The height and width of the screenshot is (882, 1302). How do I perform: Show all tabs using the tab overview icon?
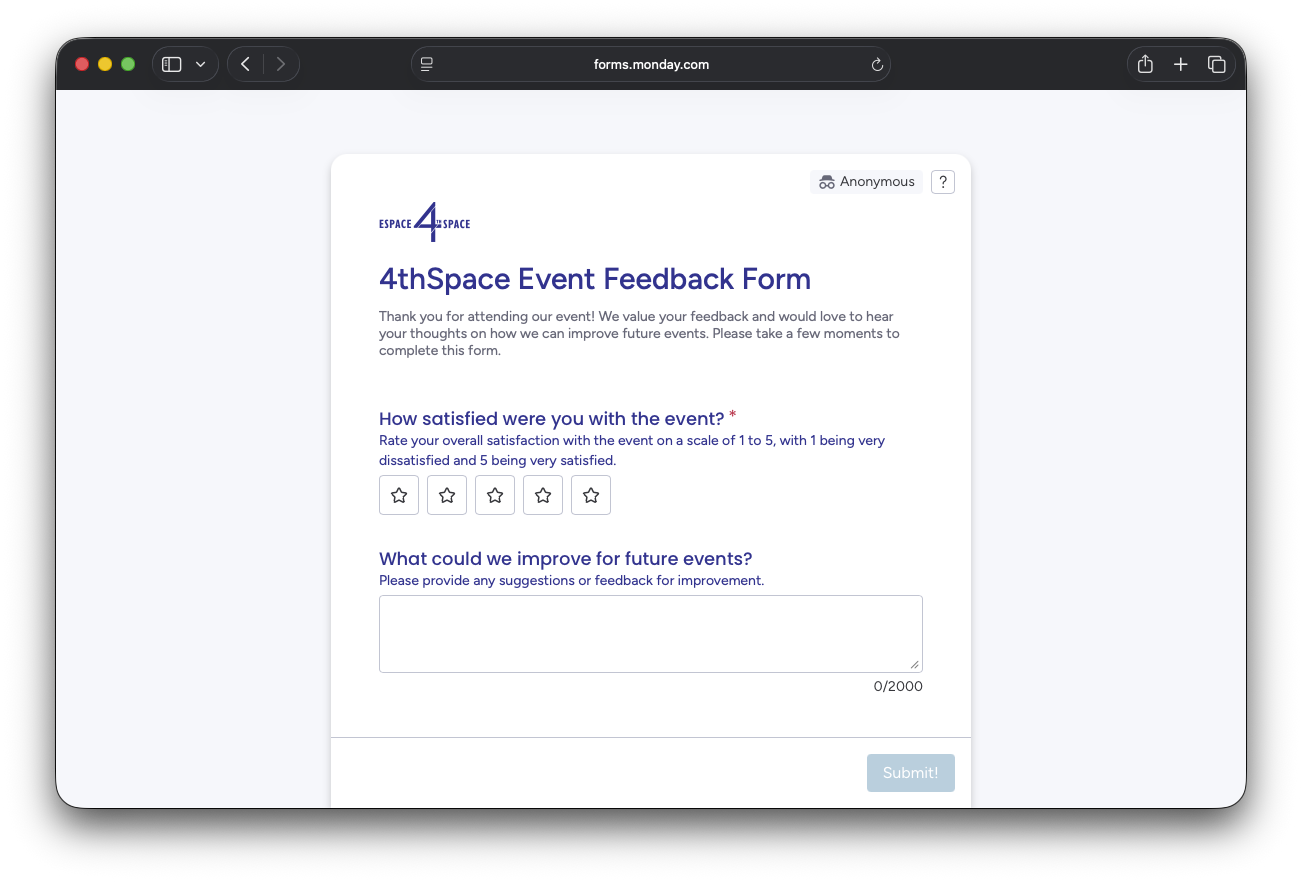click(1217, 63)
